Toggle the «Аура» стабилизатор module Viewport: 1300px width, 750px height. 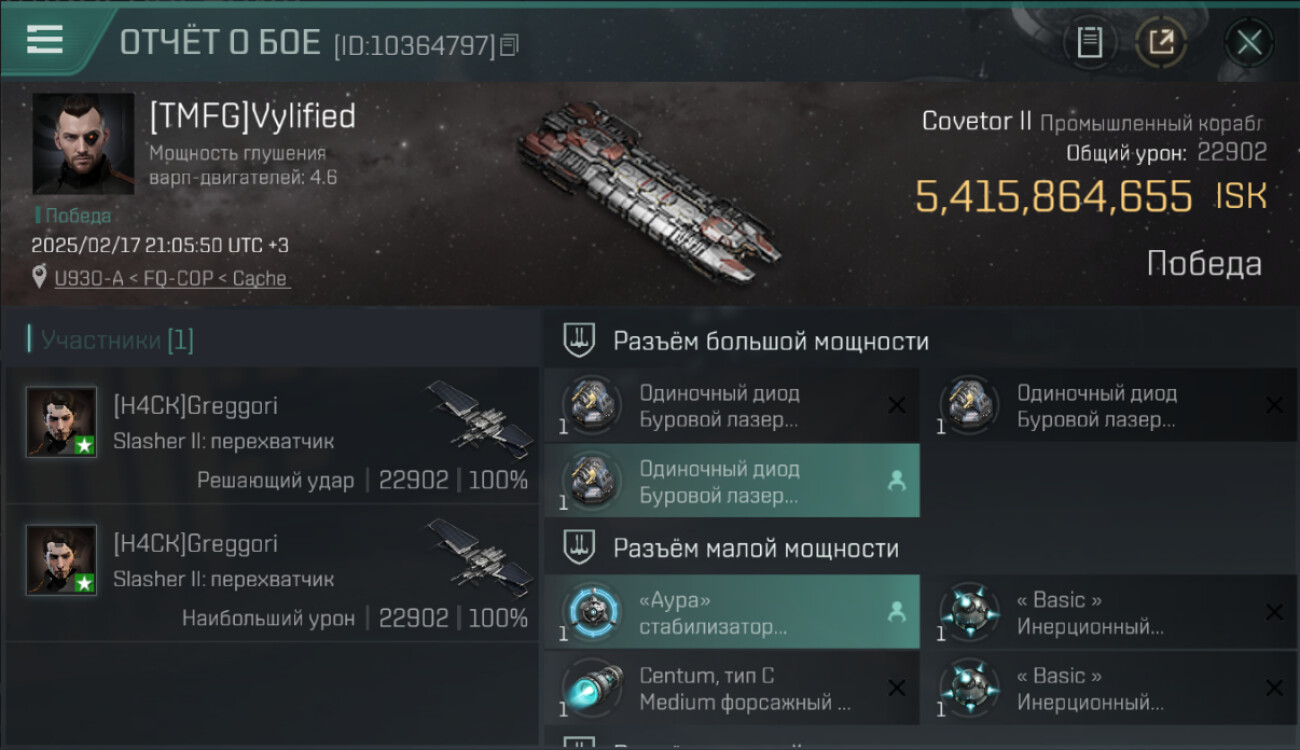click(x=732, y=612)
